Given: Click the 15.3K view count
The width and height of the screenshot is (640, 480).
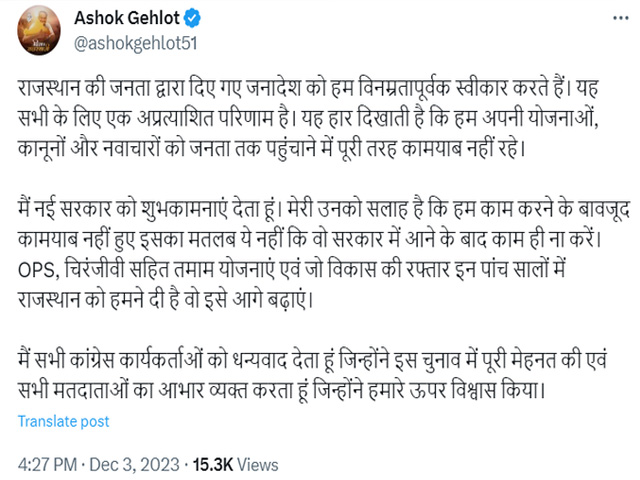Looking at the screenshot, I should point(212,464).
